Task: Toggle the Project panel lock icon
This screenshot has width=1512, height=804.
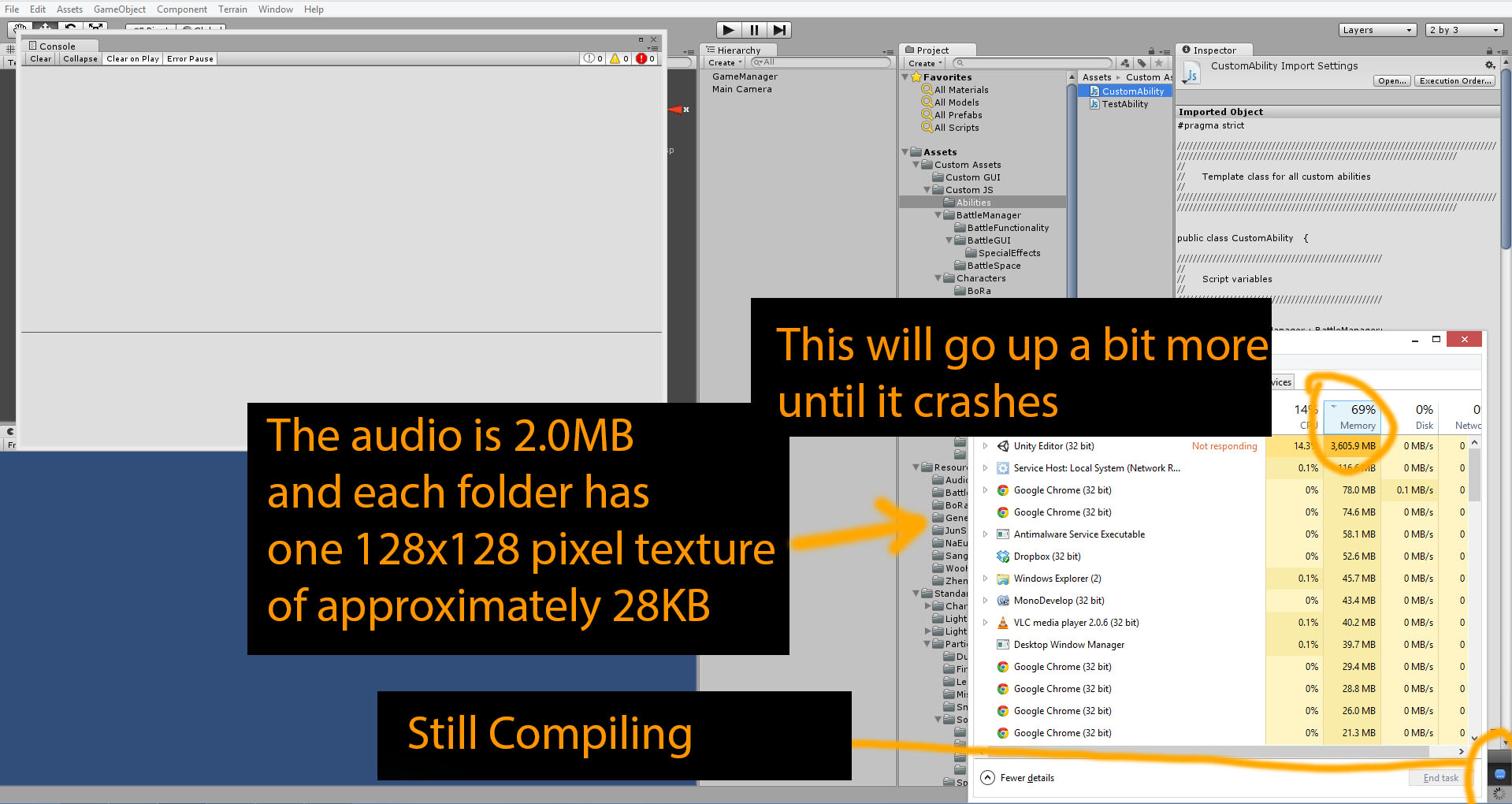Action: tap(1151, 50)
